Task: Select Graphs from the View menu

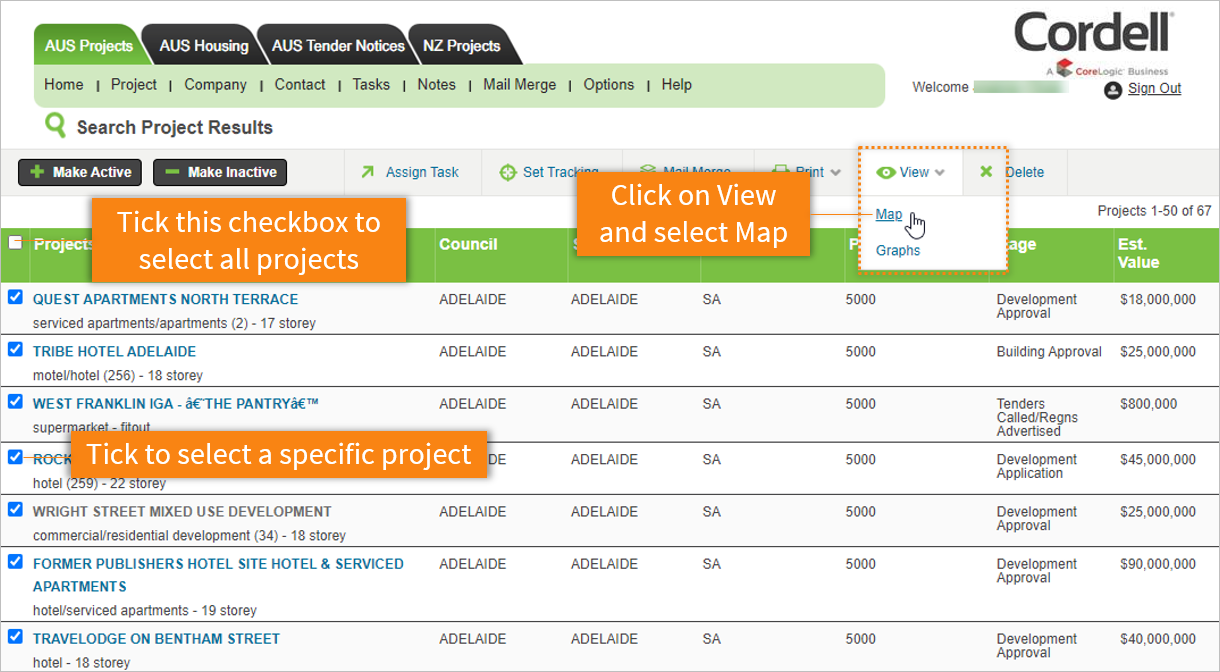Action: click(898, 250)
